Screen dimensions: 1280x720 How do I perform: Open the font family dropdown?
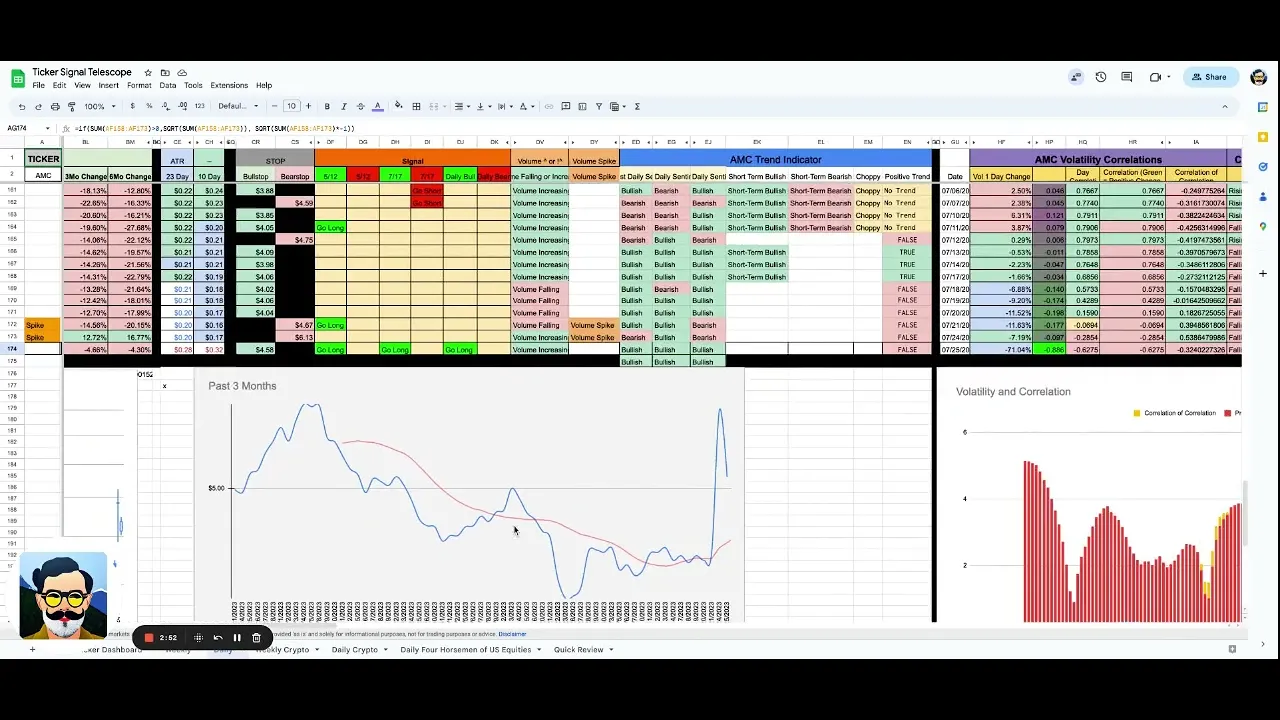pos(238,106)
